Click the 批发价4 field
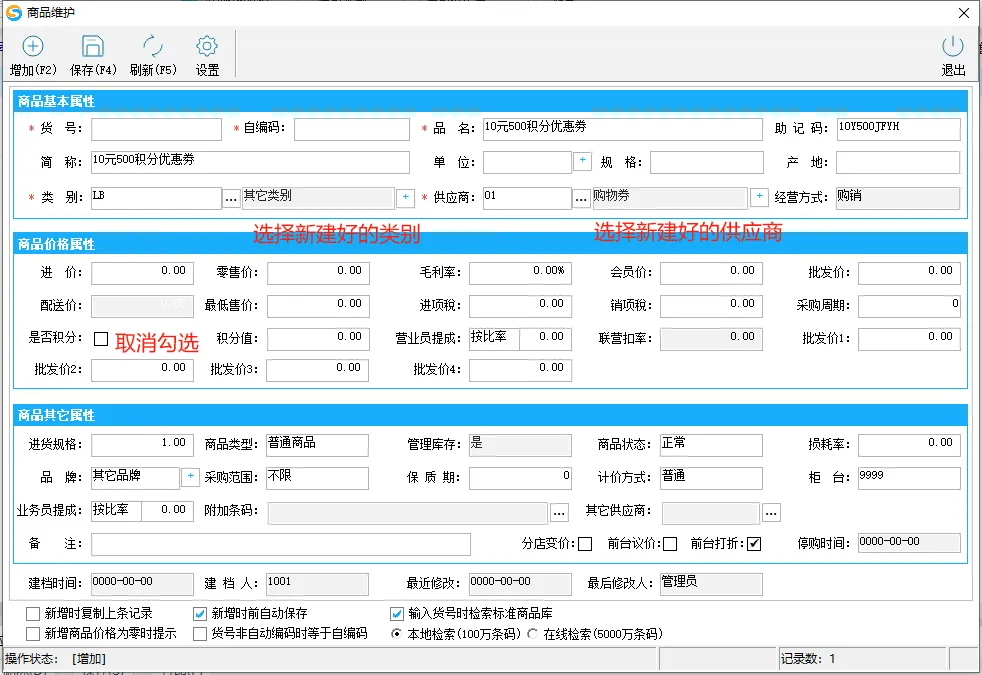The width and height of the screenshot is (982, 675). (x=520, y=369)
